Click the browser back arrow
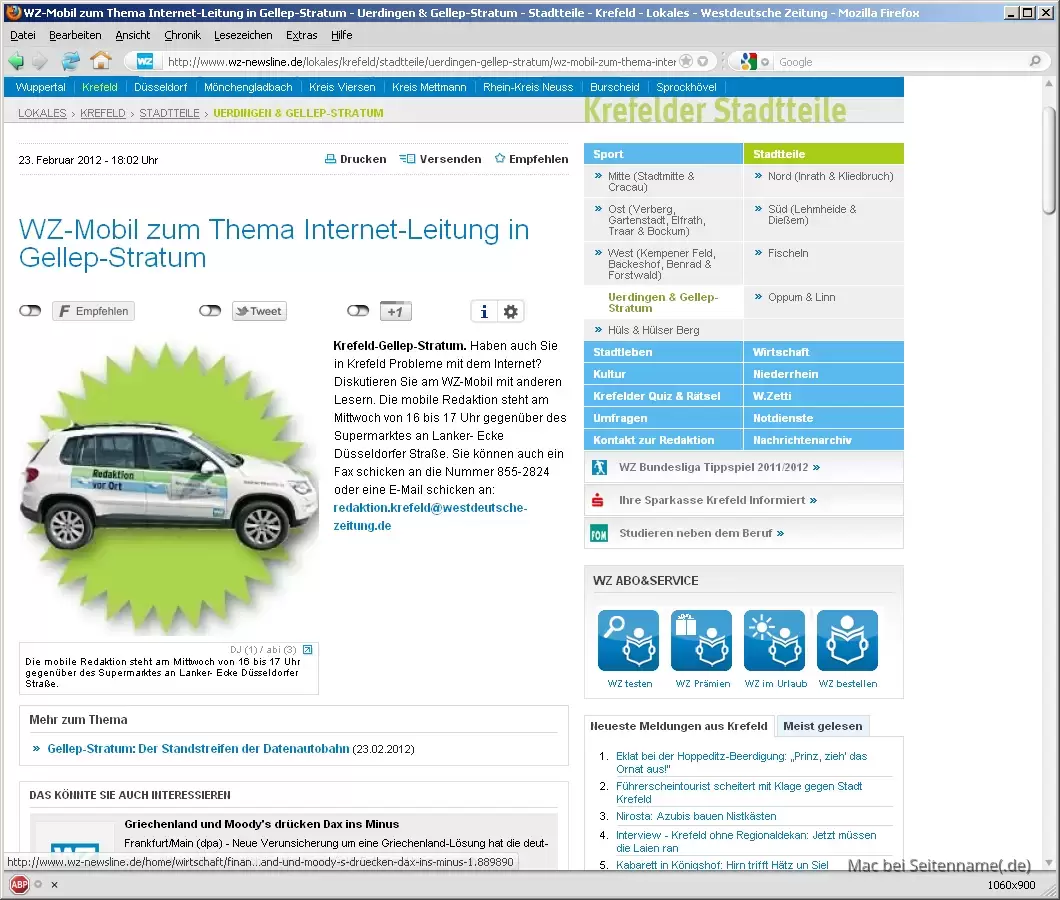 tap(17, 61)
